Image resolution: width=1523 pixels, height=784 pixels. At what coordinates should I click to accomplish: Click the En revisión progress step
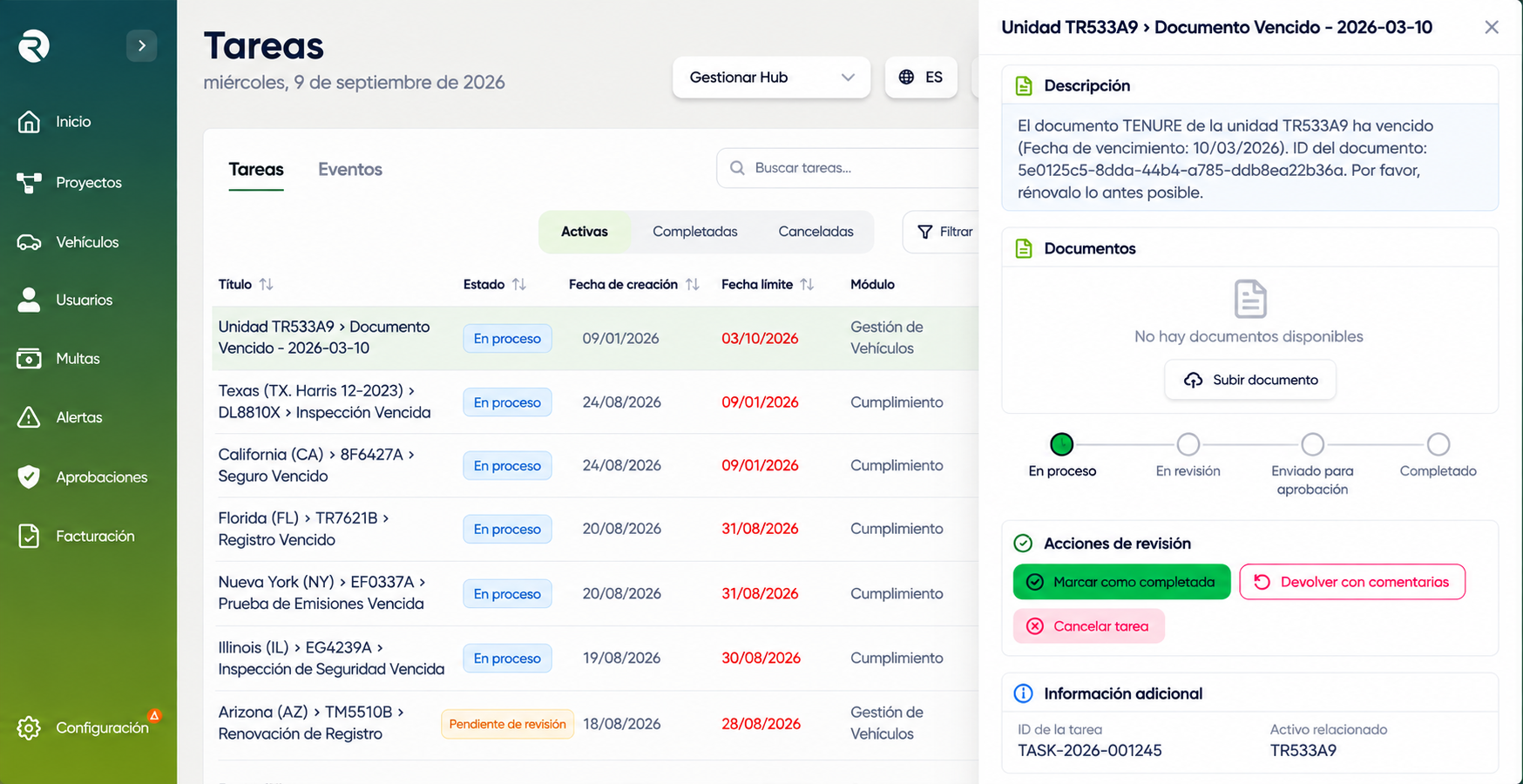(x=1188, y=444)
